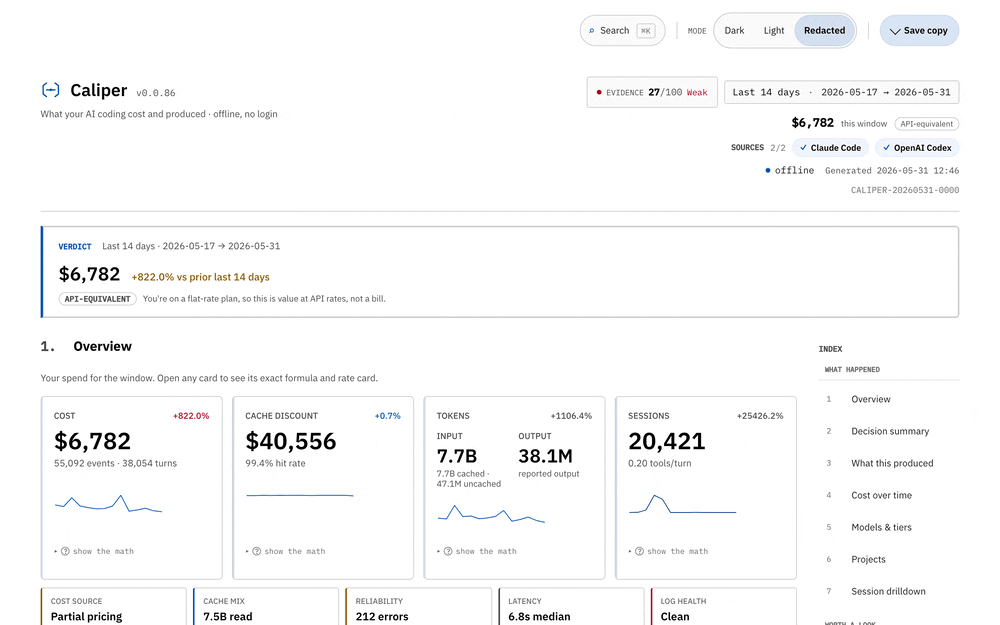This screenshot has width=1000, height=625.
Task: Expand show the math on Sessions card
Action: pyautogui.click(x=668, y=551)
